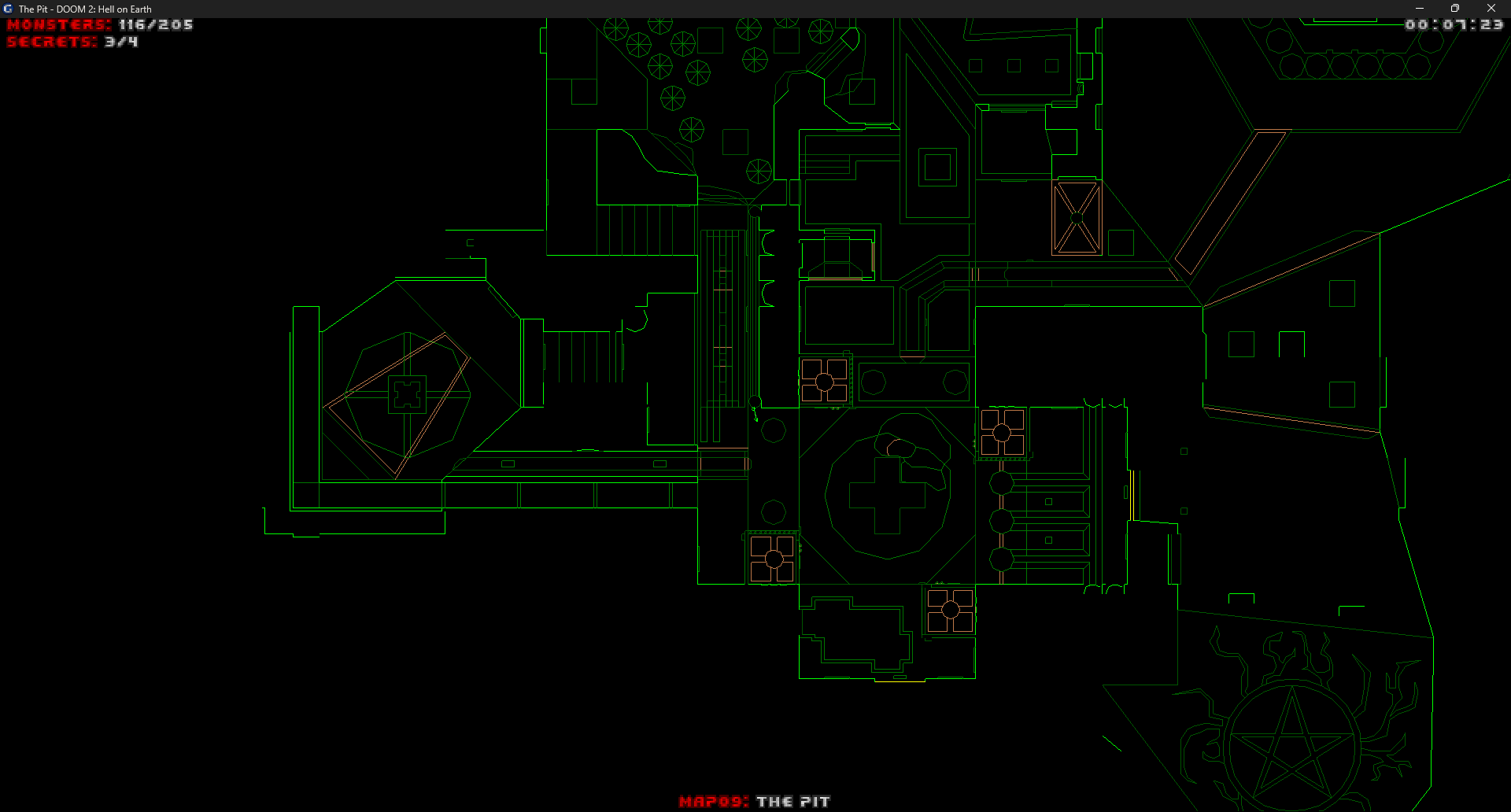Click the MONSTERS: 116/205 counter

tap(100, 25)
